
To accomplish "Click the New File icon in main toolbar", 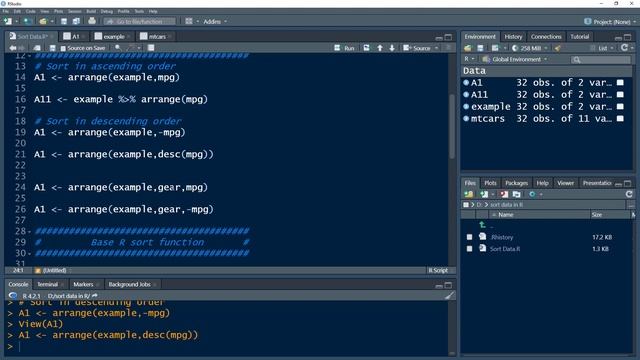I will coord(8,21).
